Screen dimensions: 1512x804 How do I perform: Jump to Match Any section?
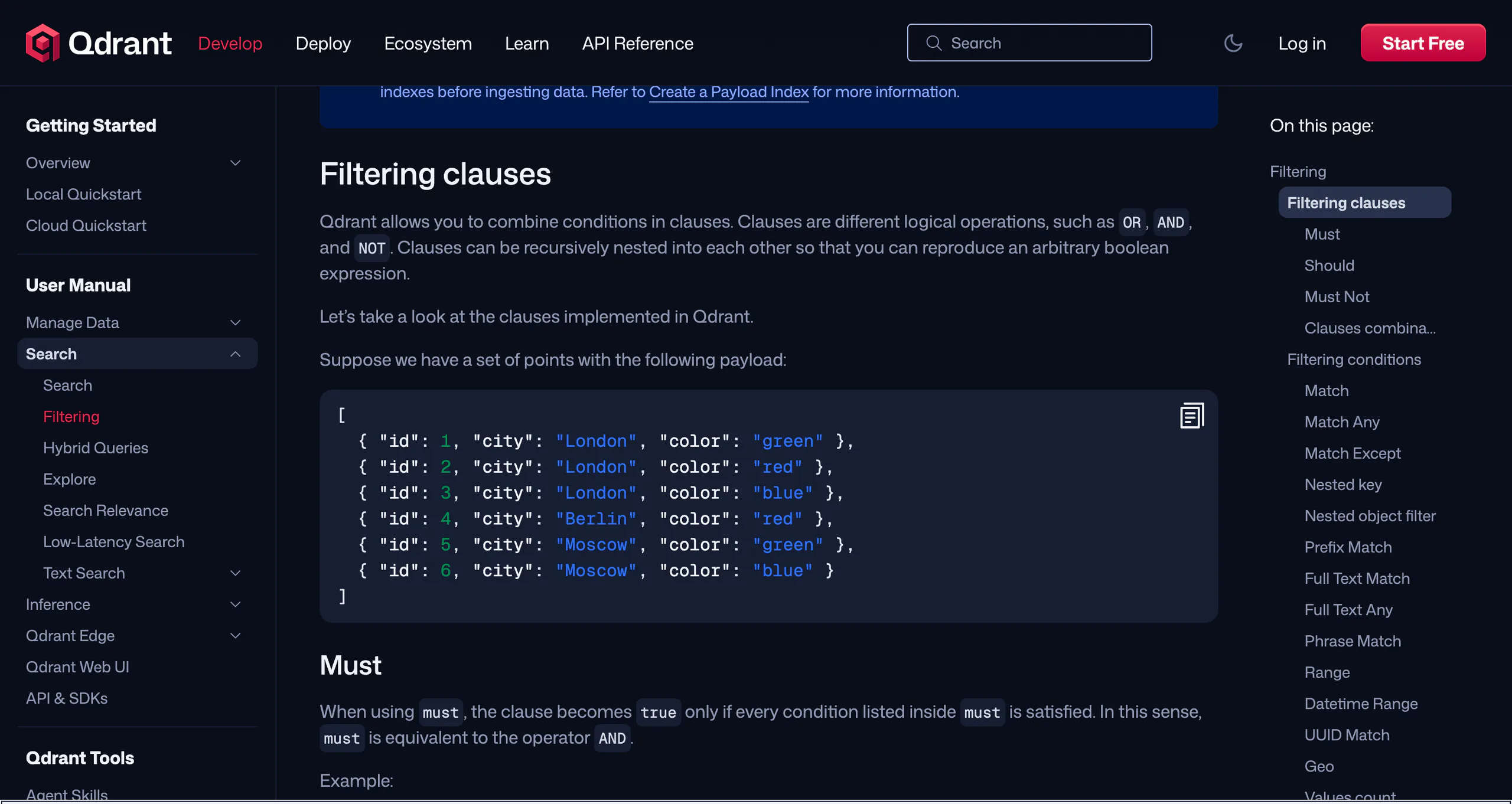coord(1342,422)
